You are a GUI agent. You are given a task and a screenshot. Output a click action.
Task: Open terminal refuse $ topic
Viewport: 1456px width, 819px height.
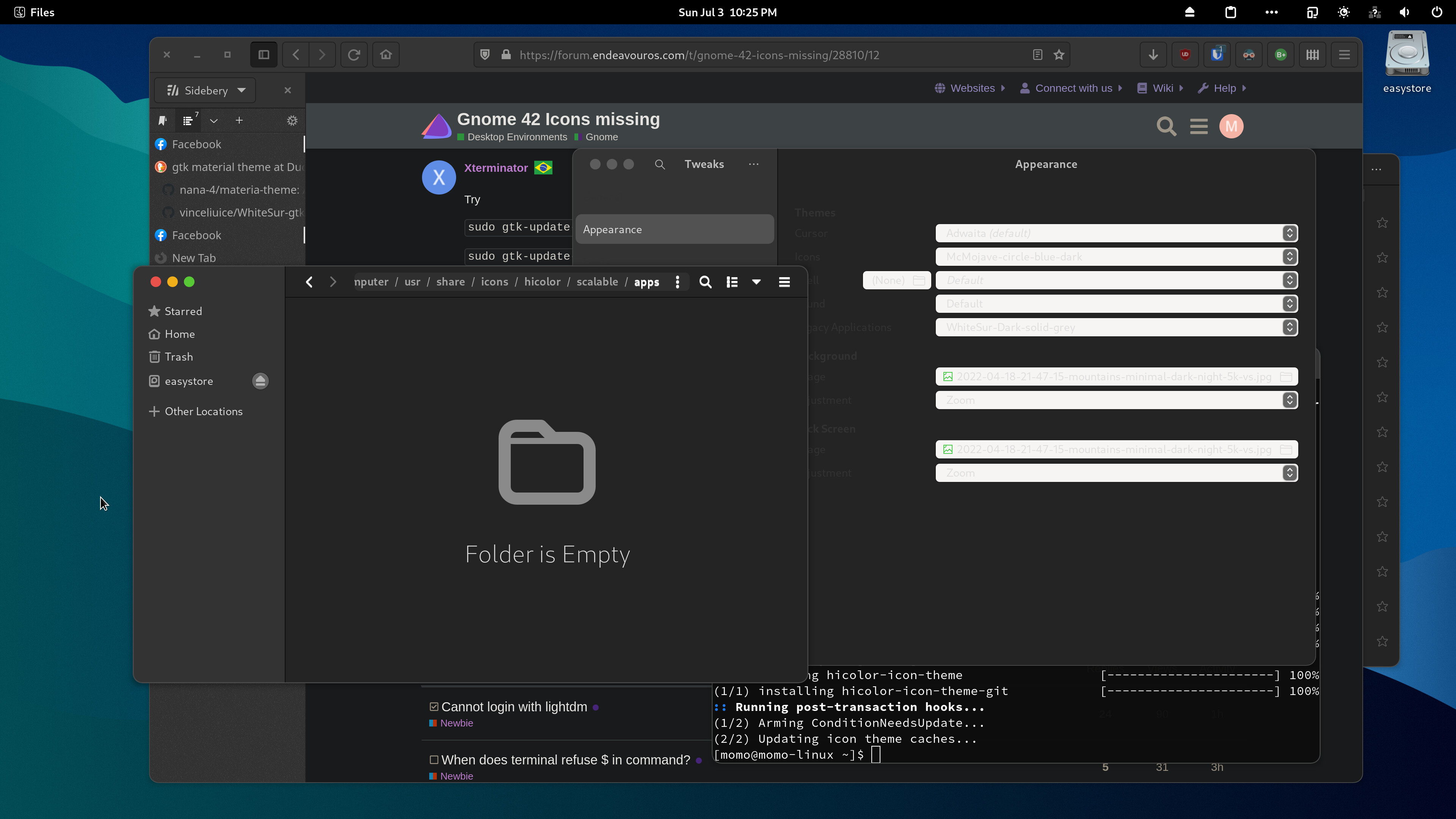(x=566, y=760)
